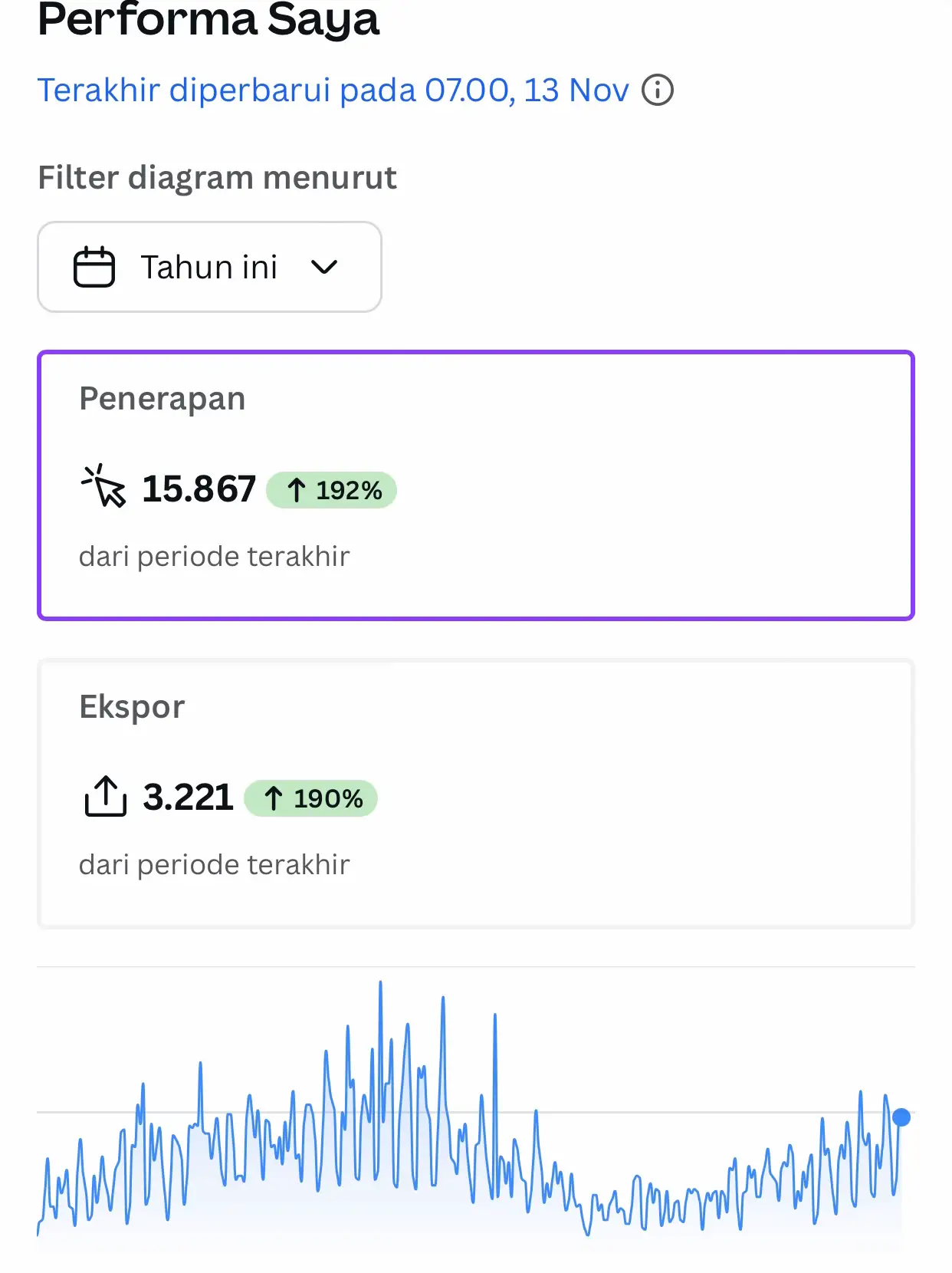Image resolution: width=952 pixels, height=1273 pixels.
Task: Click the "Filter diagram menurut" label
Action: [x=217, y=177]
